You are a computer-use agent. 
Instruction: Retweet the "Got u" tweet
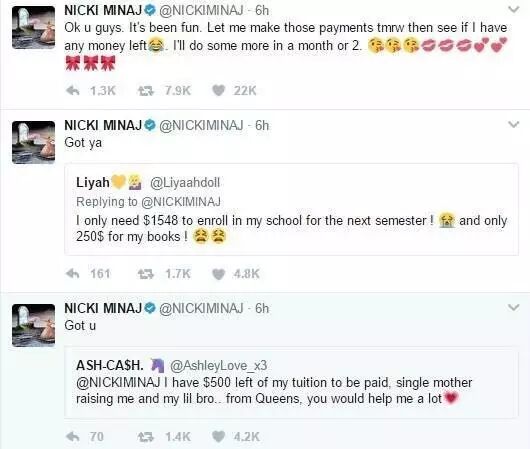coord(146,436)
